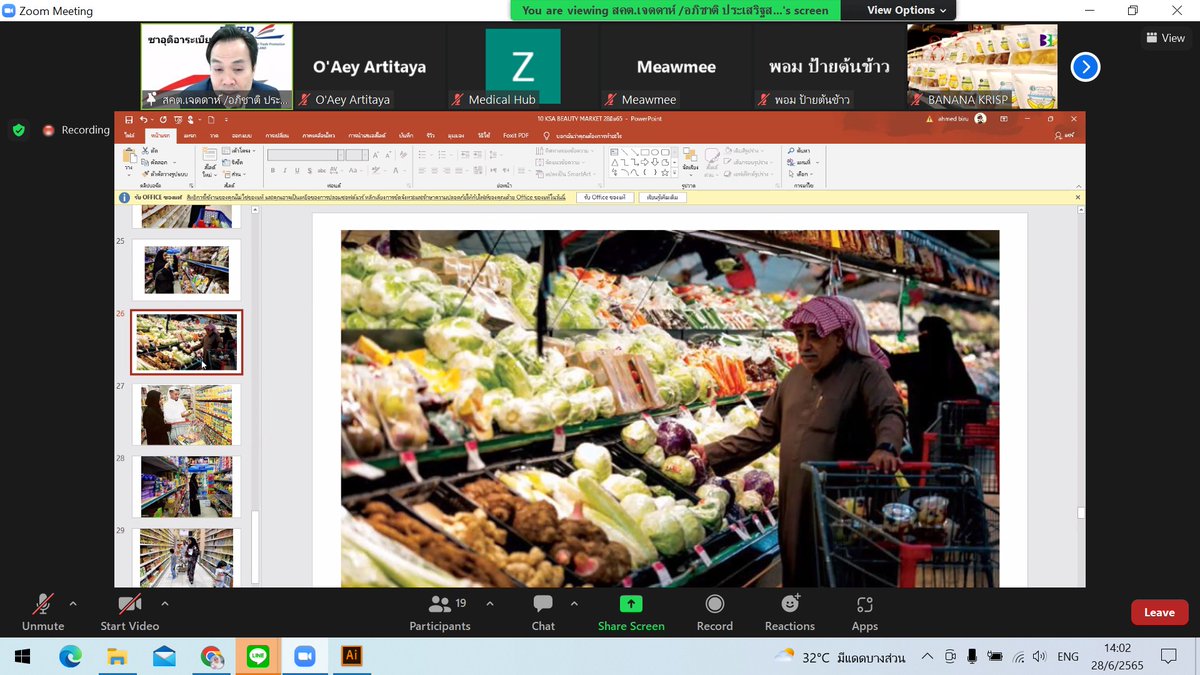Click the Find magnifier in Editing group
Image resolution: width=1200 pixels, height=675 pixels.
pos(791,151)
